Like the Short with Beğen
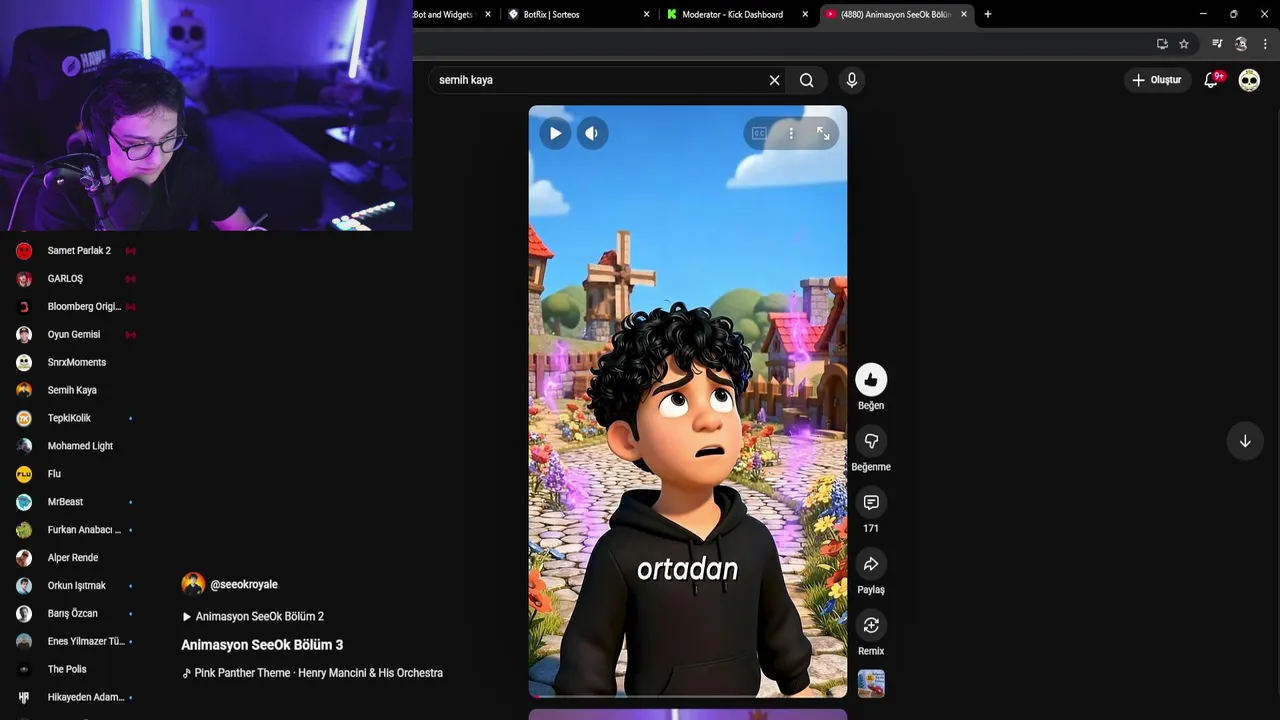The width and height of the screenshot is (1280, 720). click(871, 380)
